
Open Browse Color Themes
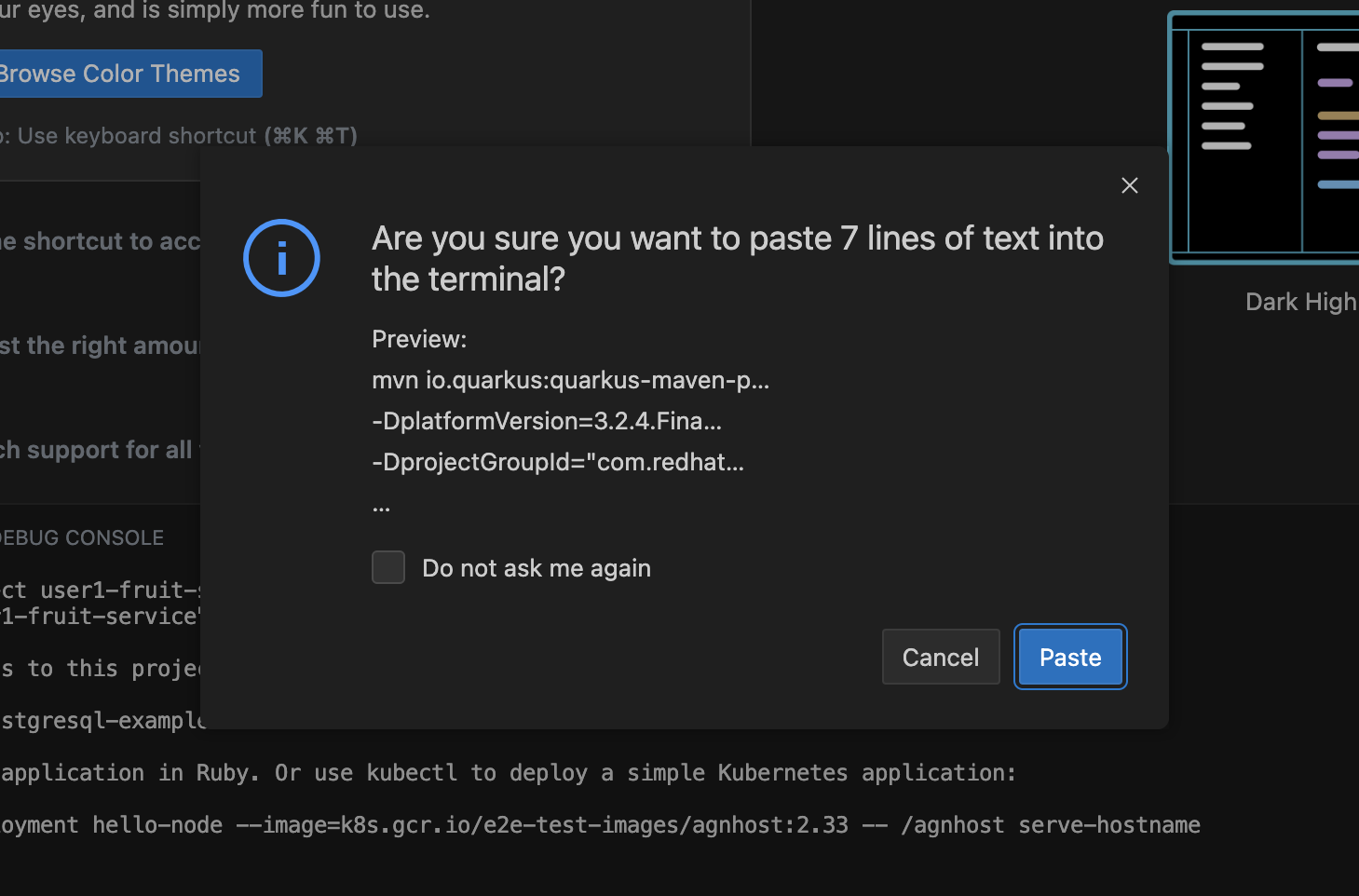point(121,74)
